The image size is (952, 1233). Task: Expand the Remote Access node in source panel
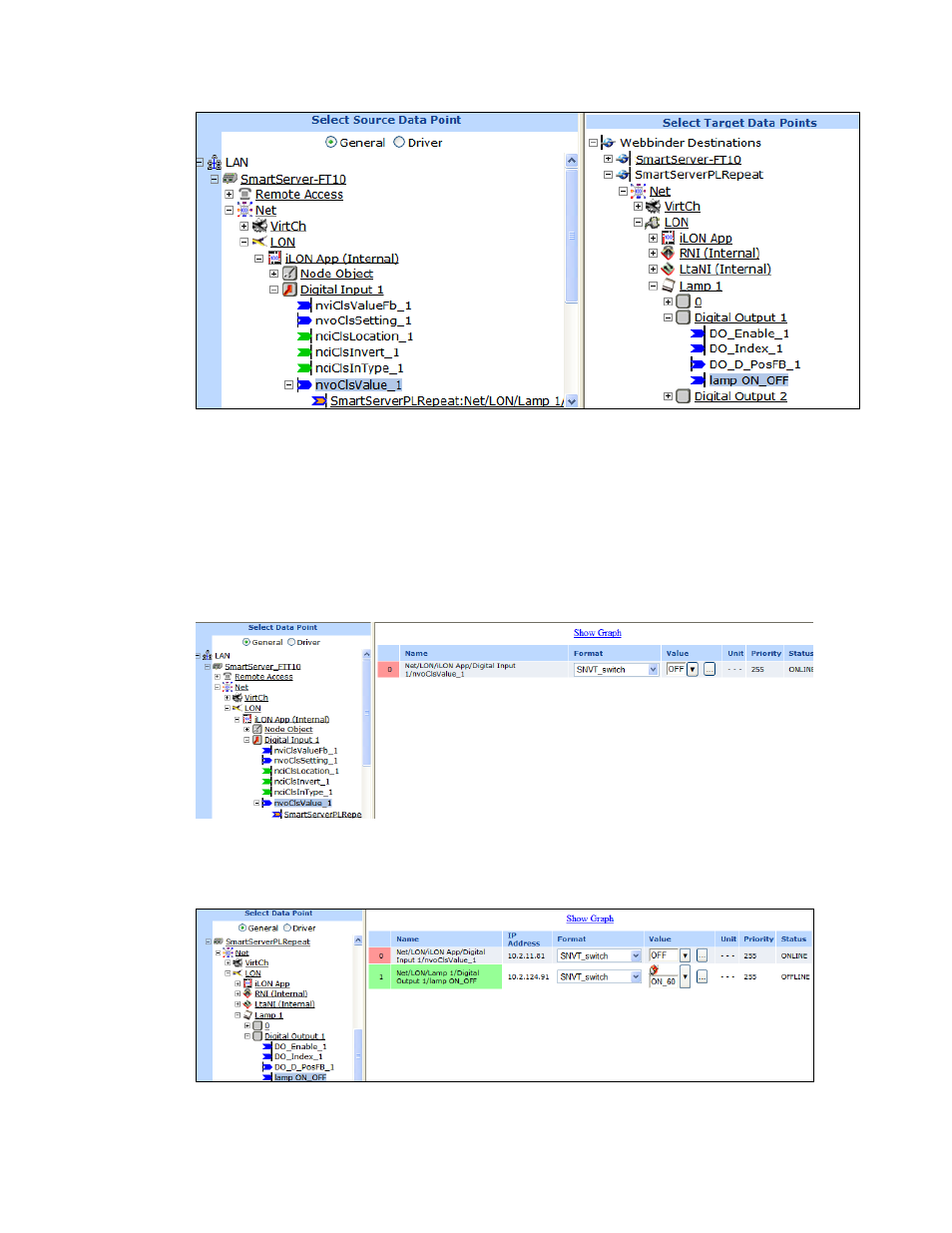click(x=229, y=195)
